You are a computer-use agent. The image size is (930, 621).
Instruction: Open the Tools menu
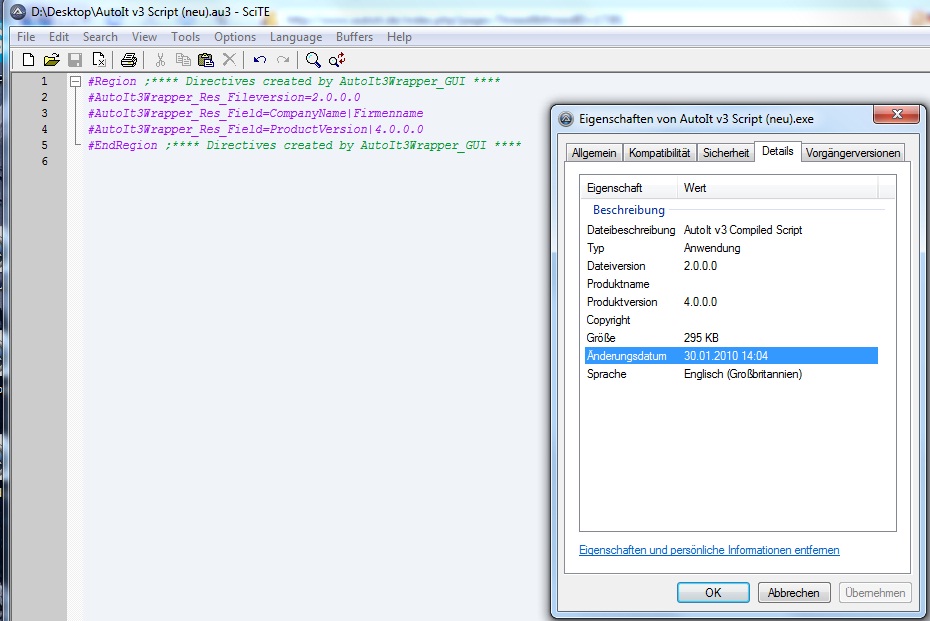[x=185, y=37]
